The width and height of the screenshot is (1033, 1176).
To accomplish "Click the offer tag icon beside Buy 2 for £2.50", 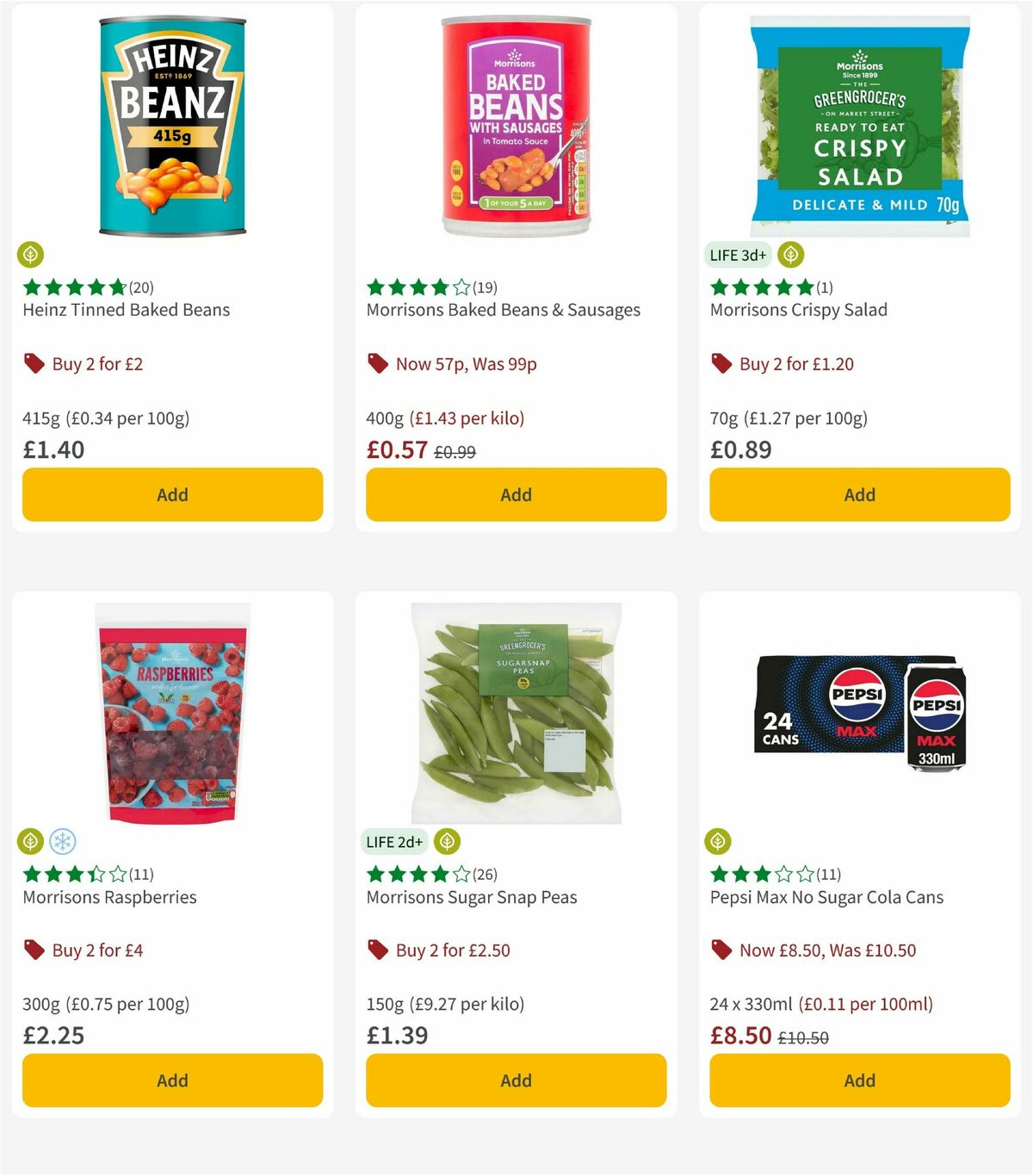I will tap(377, 950).
